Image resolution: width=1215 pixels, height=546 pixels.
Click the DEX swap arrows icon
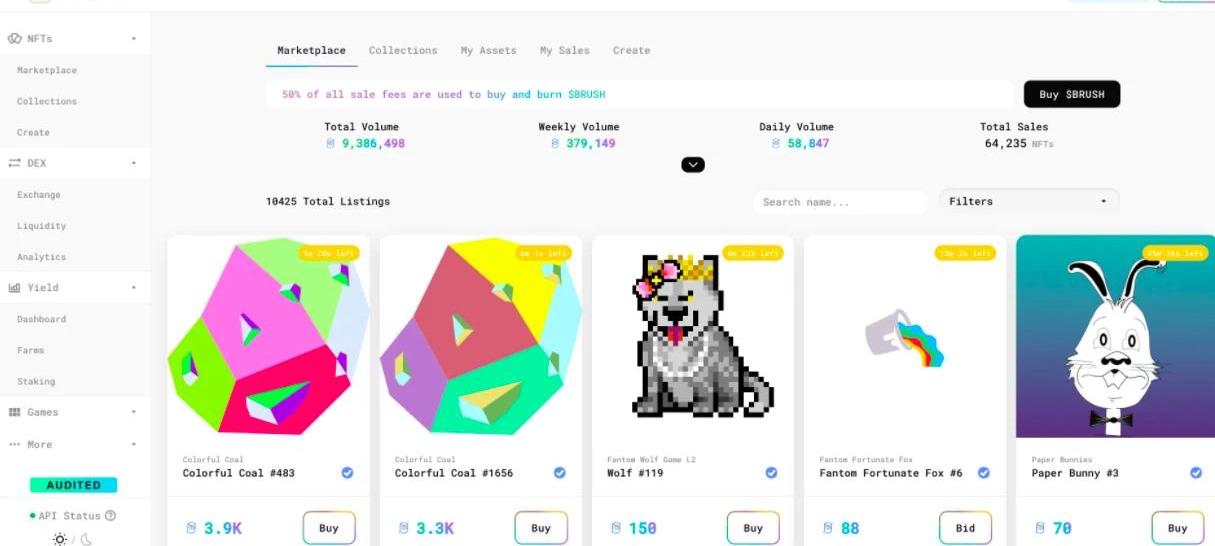point(15,163)
